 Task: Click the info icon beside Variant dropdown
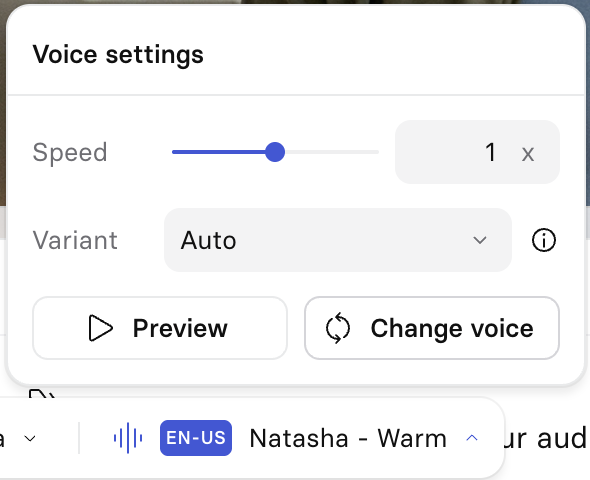[543, 240]
